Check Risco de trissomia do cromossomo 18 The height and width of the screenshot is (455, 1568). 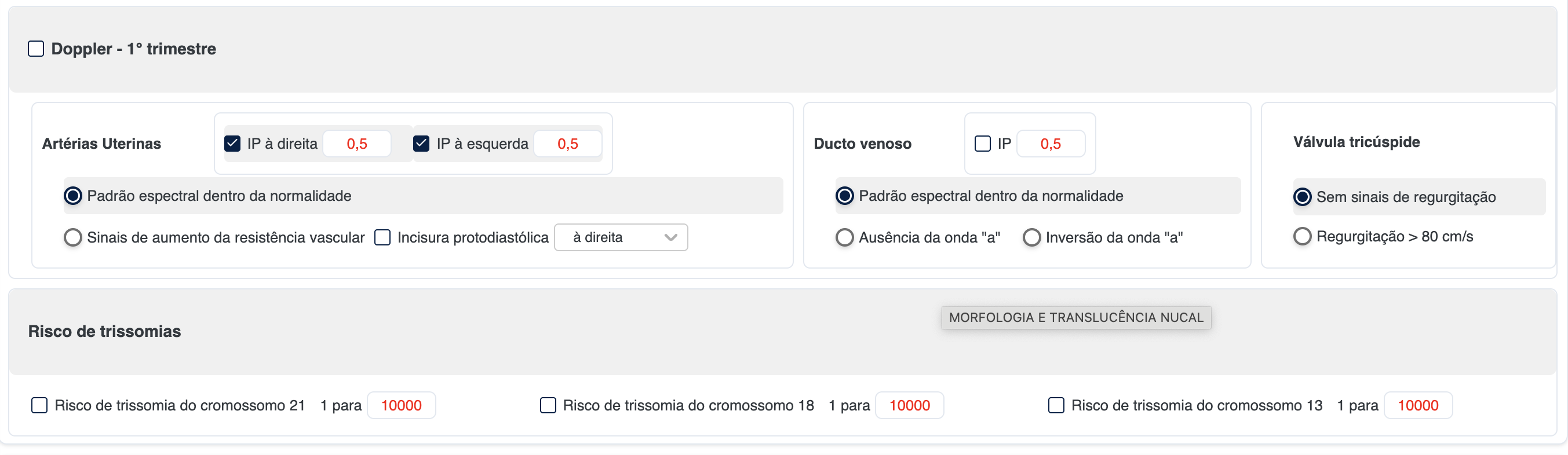pyautogui.click(x=548, y=405)
